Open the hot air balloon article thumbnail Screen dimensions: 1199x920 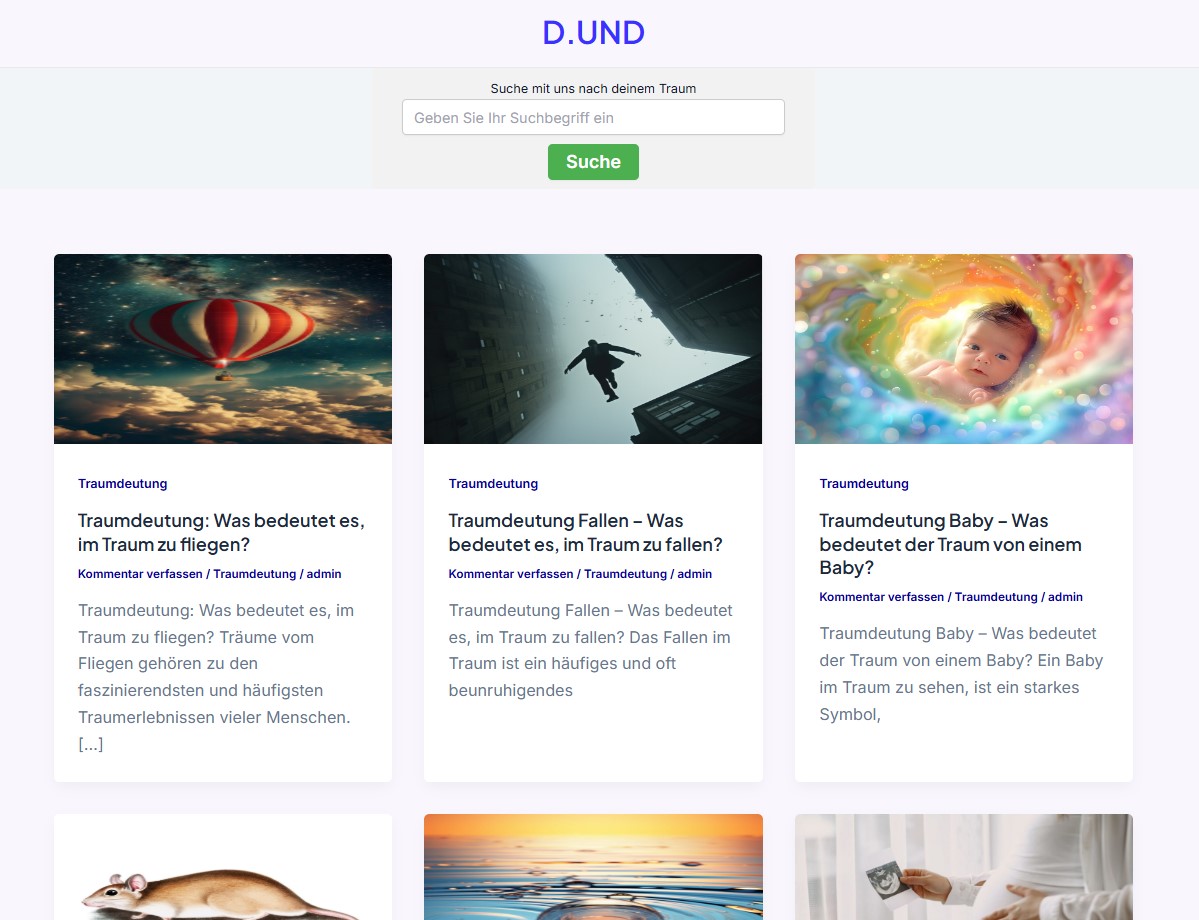(x=223, y=349)
